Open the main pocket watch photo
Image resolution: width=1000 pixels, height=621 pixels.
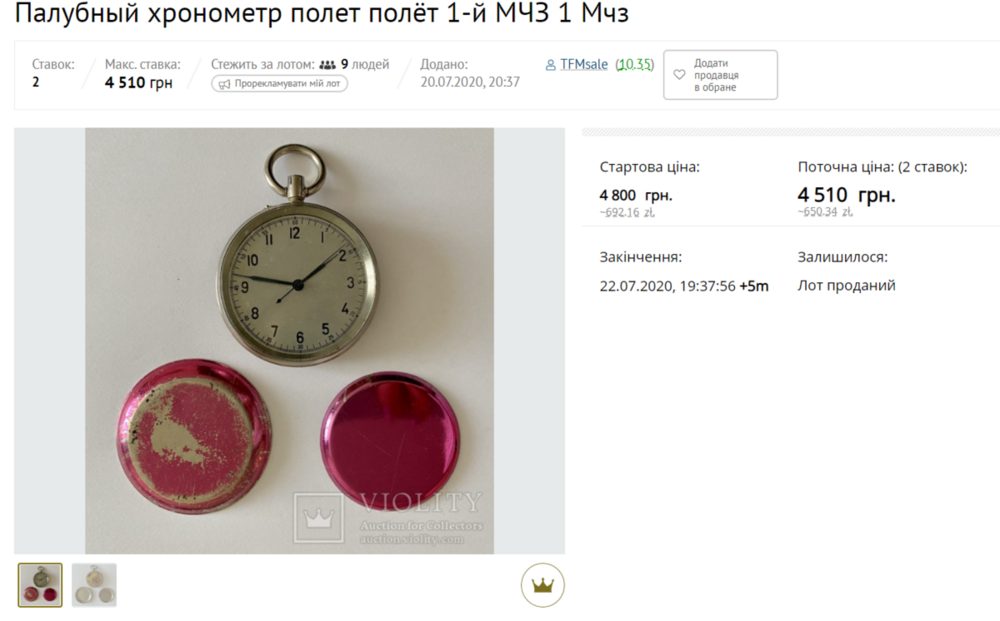[x=290, y=340]
